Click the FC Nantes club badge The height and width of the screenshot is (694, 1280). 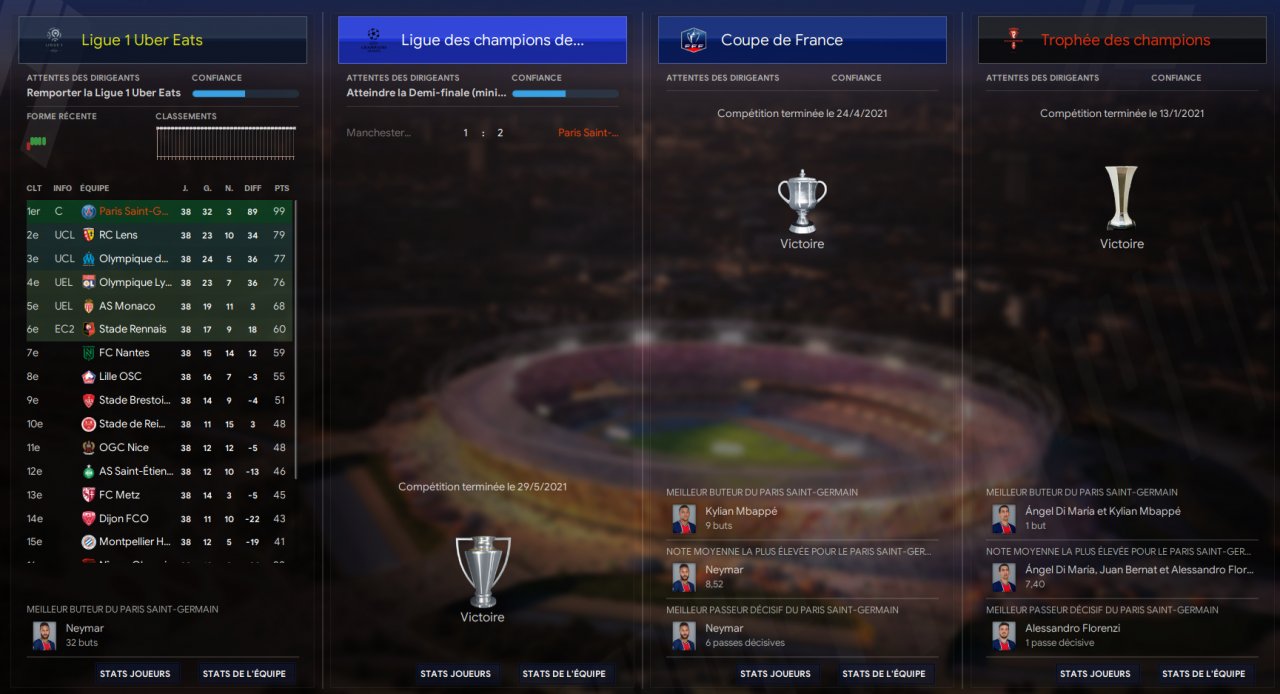pos(88,353)
